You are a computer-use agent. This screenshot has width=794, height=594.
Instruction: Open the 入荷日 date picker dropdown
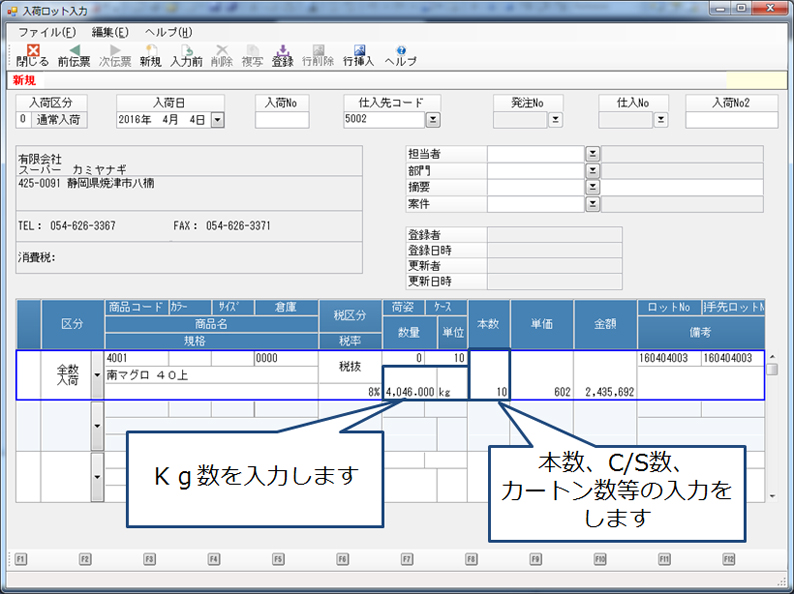click(x=217, y=120)
